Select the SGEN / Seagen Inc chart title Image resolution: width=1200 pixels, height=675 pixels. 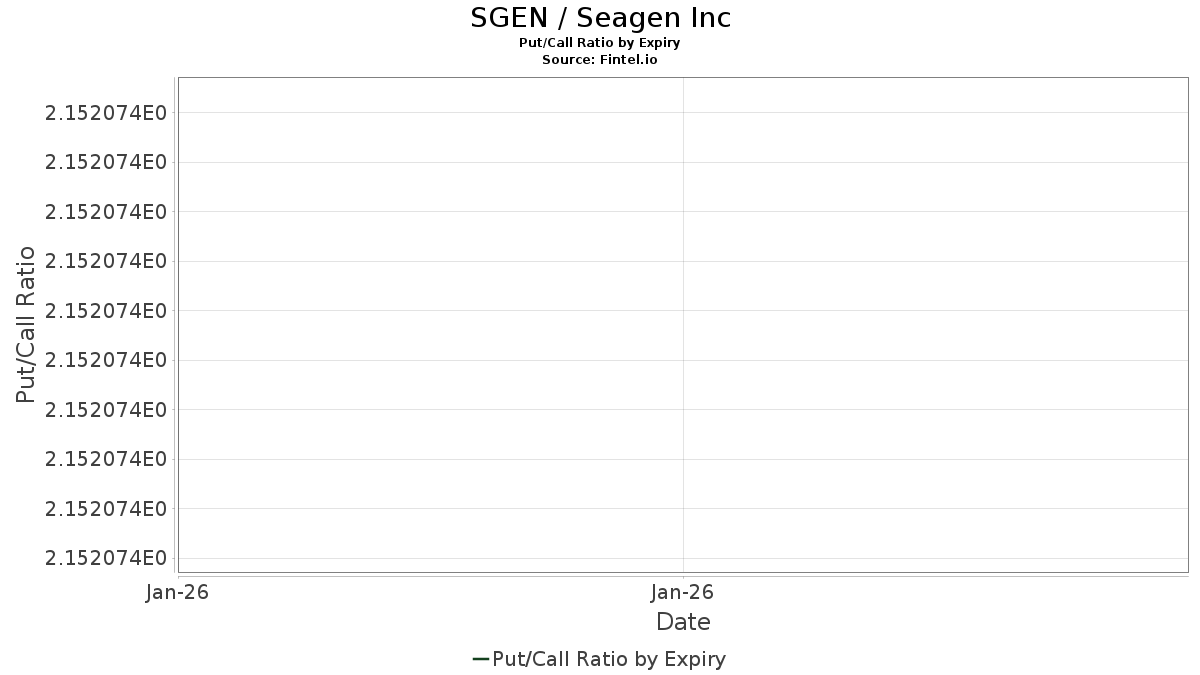point(600,18)
